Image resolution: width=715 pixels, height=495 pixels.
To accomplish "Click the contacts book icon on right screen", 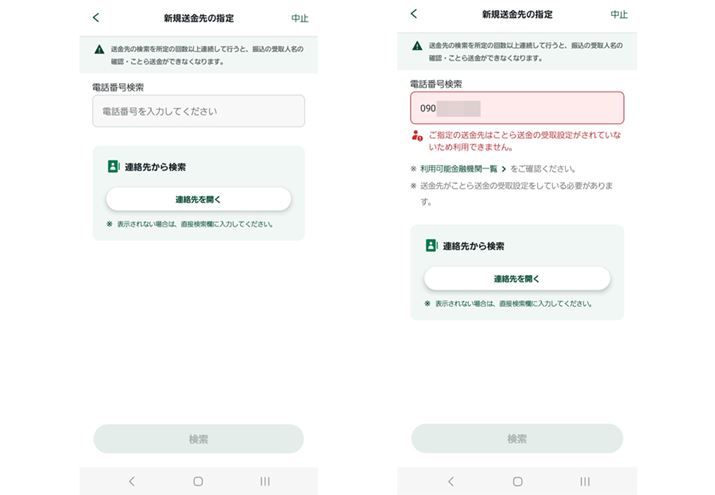I will click(x=431, y=245).
